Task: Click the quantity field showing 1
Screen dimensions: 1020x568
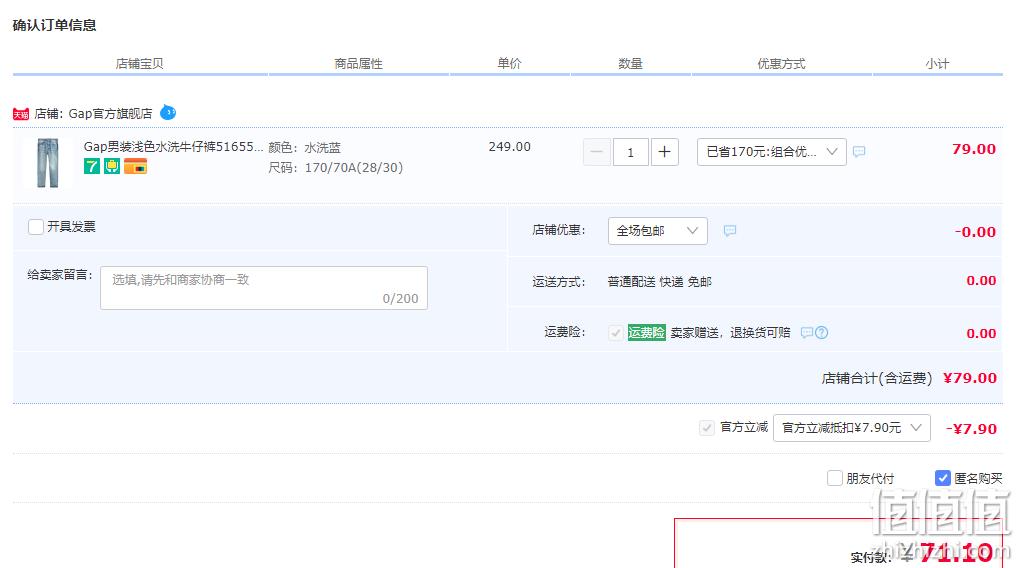Action: (630, 152)
